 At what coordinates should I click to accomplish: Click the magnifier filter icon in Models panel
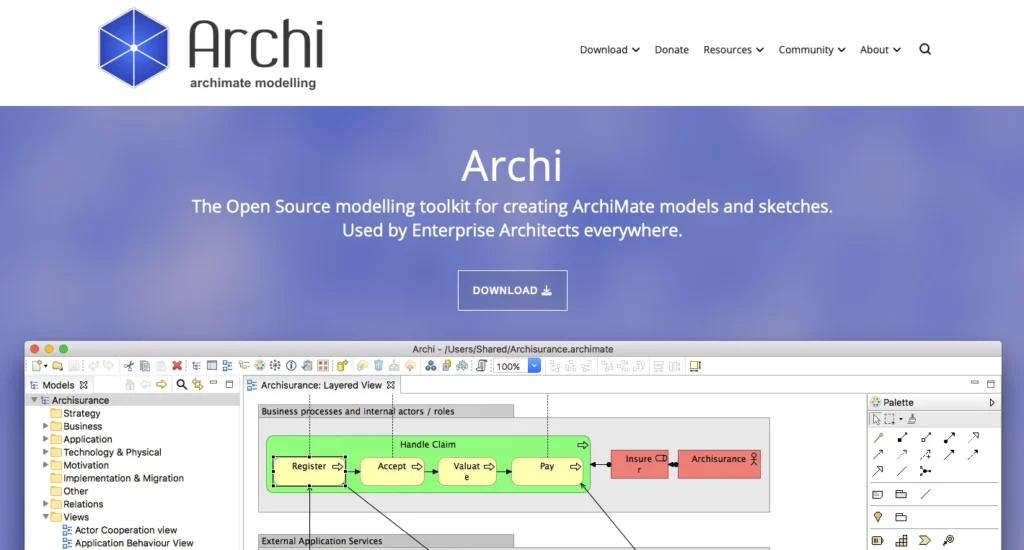click(x=182, y=385)
